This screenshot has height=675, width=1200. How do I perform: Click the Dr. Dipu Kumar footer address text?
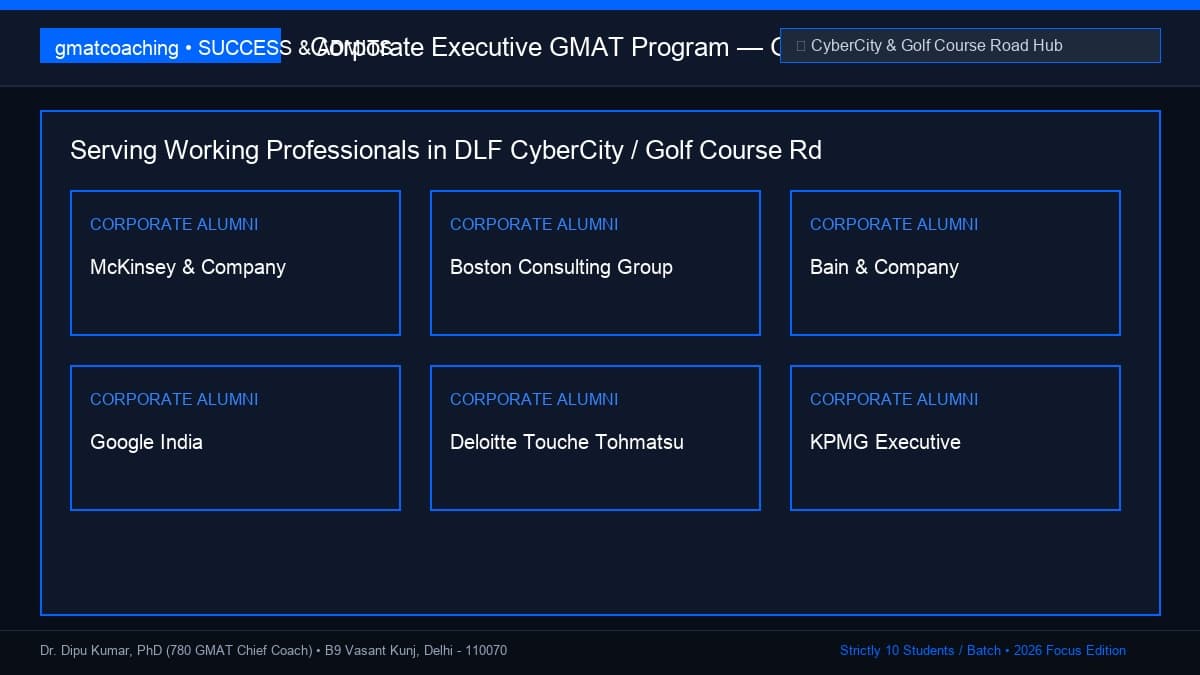pos(273,650)
